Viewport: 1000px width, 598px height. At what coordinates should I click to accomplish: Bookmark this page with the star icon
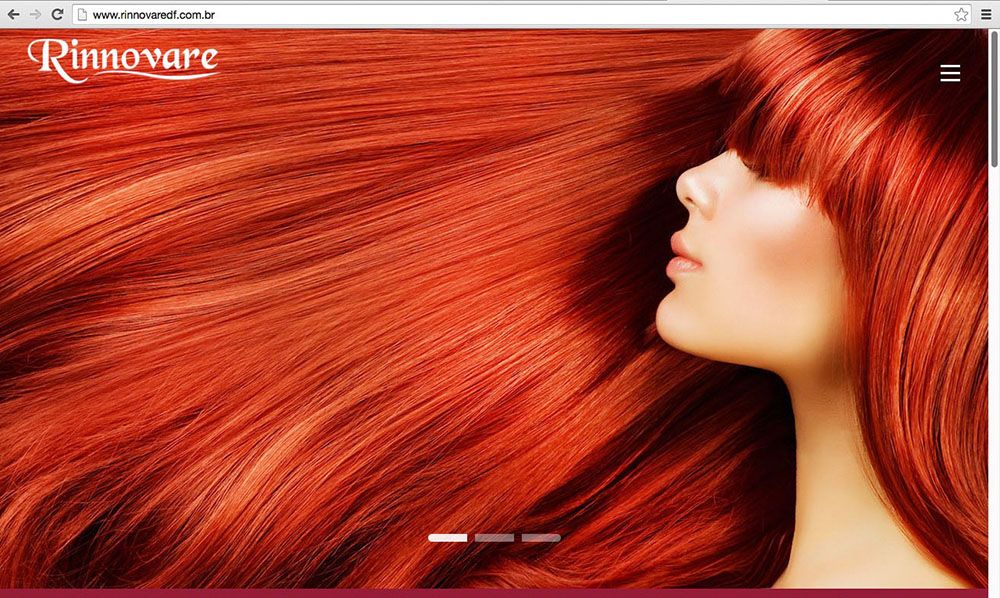(x=961, y=15)
